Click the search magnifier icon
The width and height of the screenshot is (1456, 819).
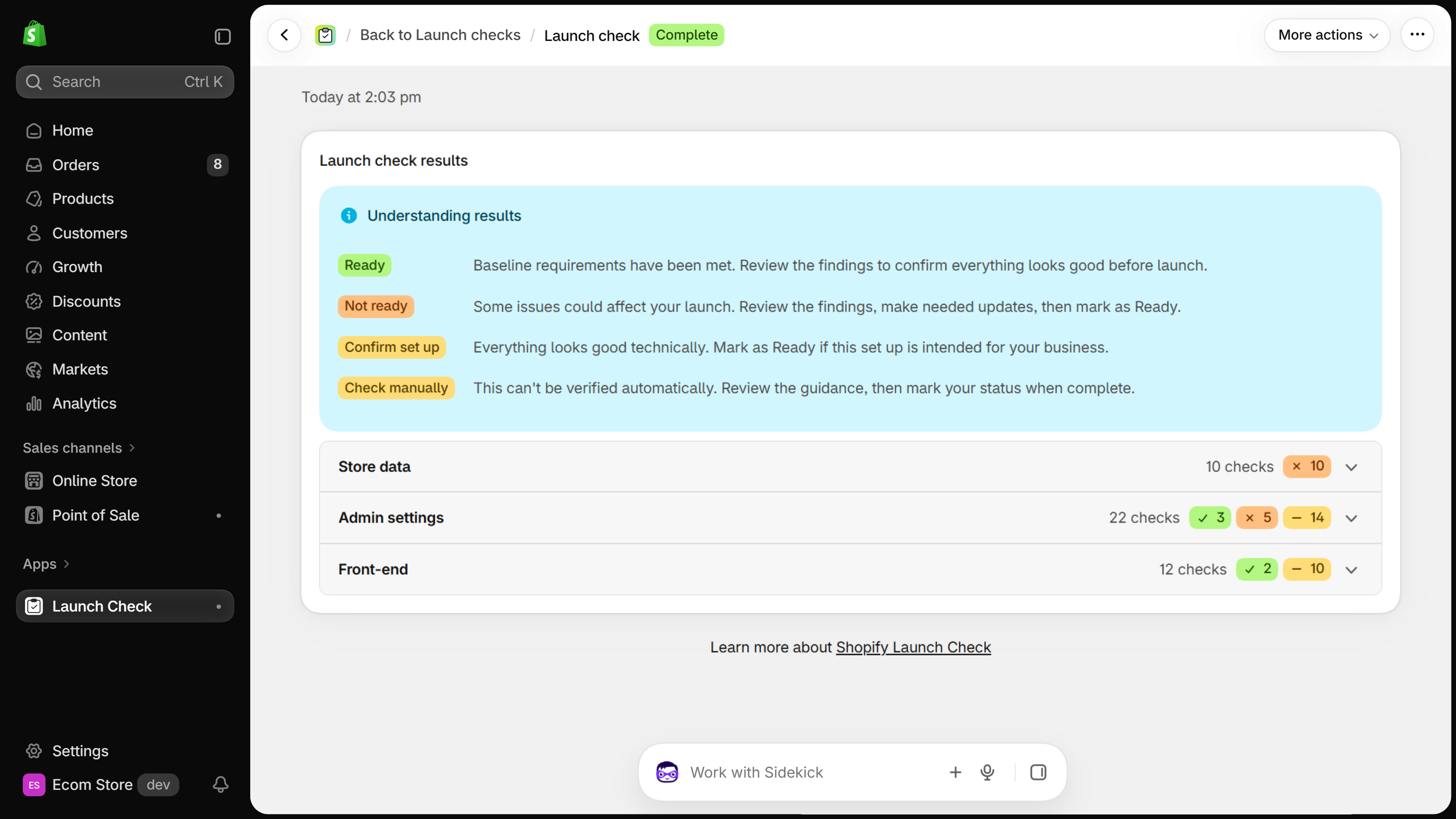(34, 82)
